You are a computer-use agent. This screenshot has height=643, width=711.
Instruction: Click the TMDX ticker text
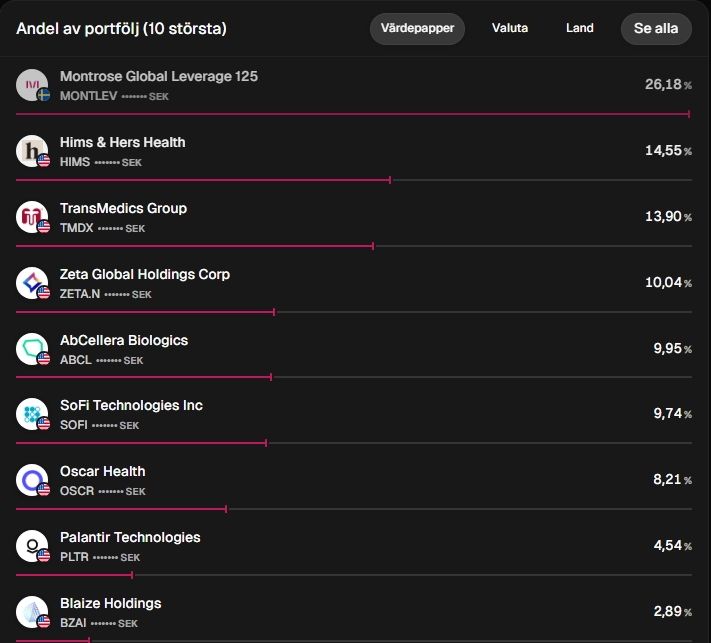77,228
